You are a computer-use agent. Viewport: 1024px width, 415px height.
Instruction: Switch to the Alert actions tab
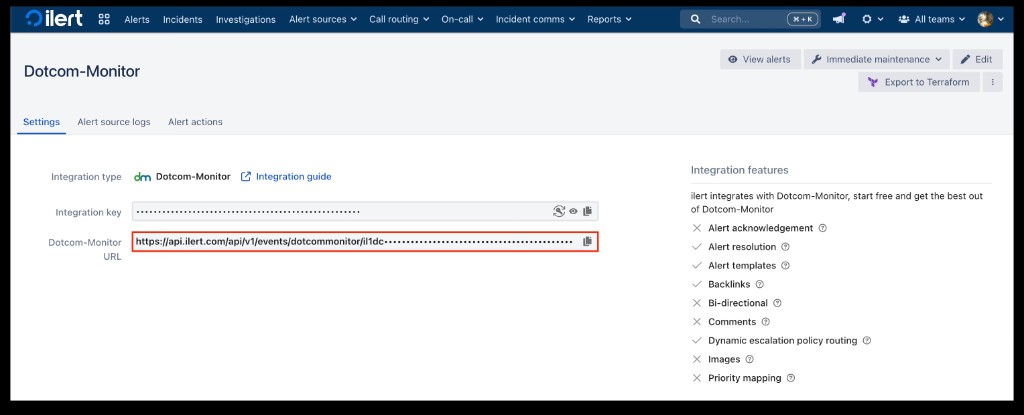pos(195,122)
